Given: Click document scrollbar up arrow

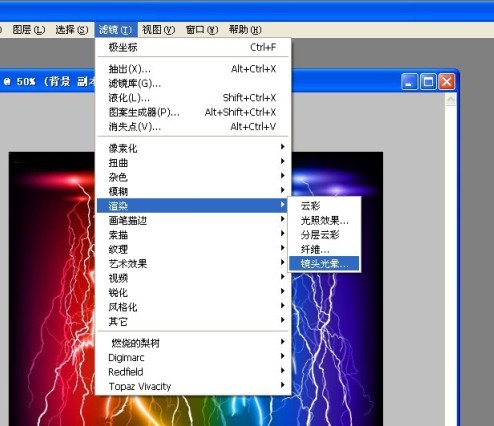Looking at the screenshot, I should coord(451,100).
